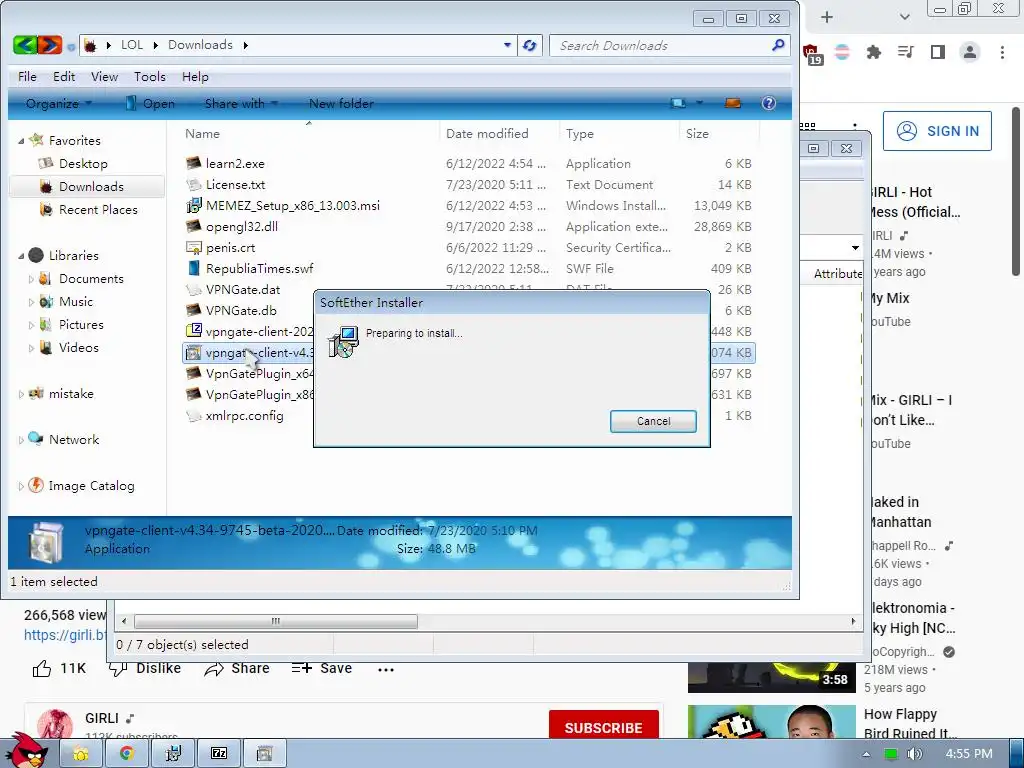Expand the Share with dropdown
The height and width of the screenshot is (768, 1024).
click(241, 103)
